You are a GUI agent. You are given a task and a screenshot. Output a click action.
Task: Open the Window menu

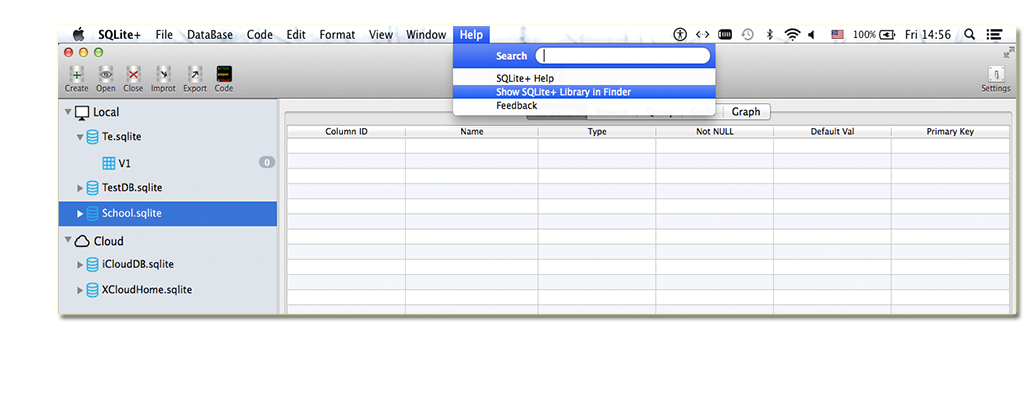(x=426, y=35)
